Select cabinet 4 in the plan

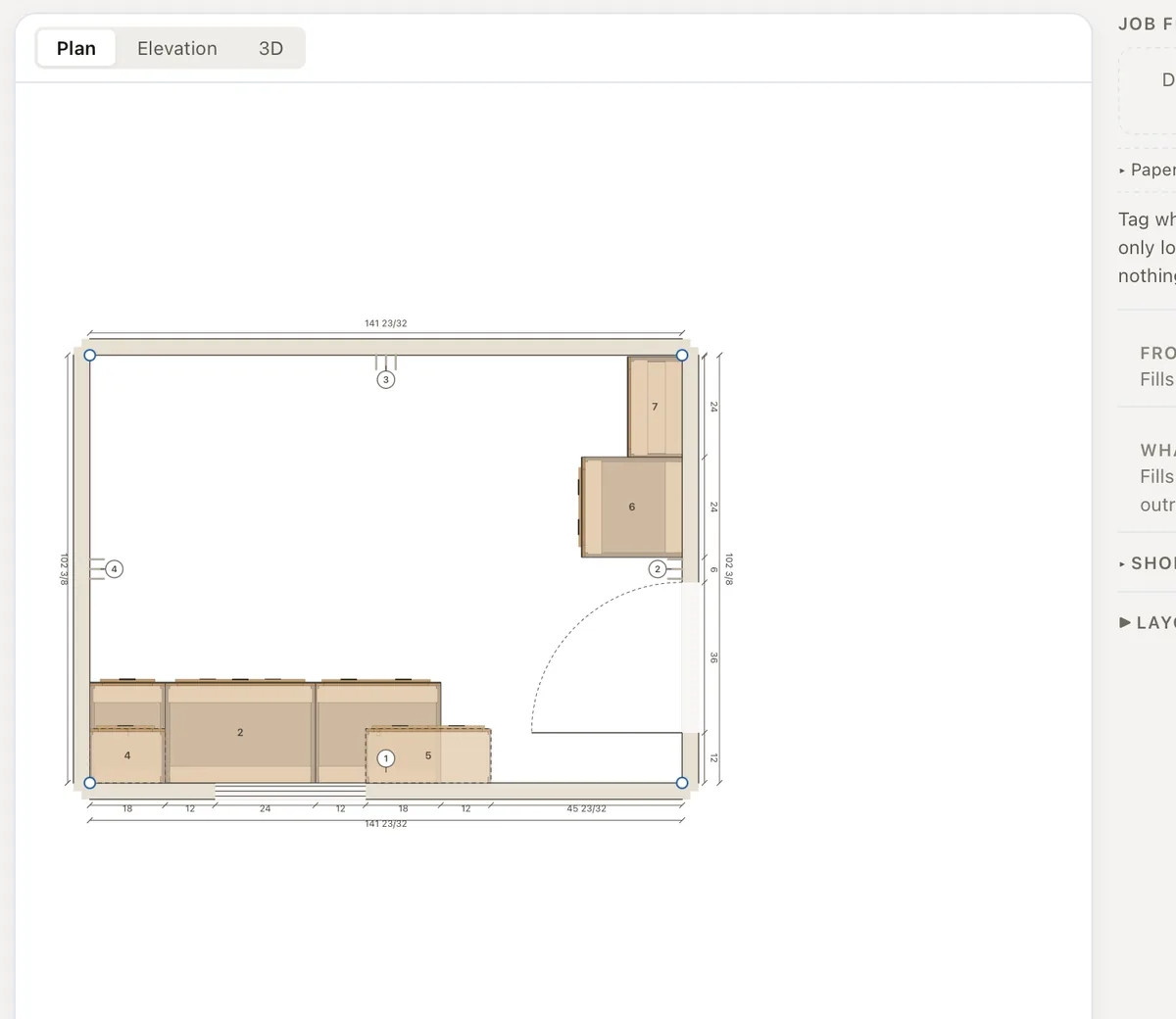[127, 755]
